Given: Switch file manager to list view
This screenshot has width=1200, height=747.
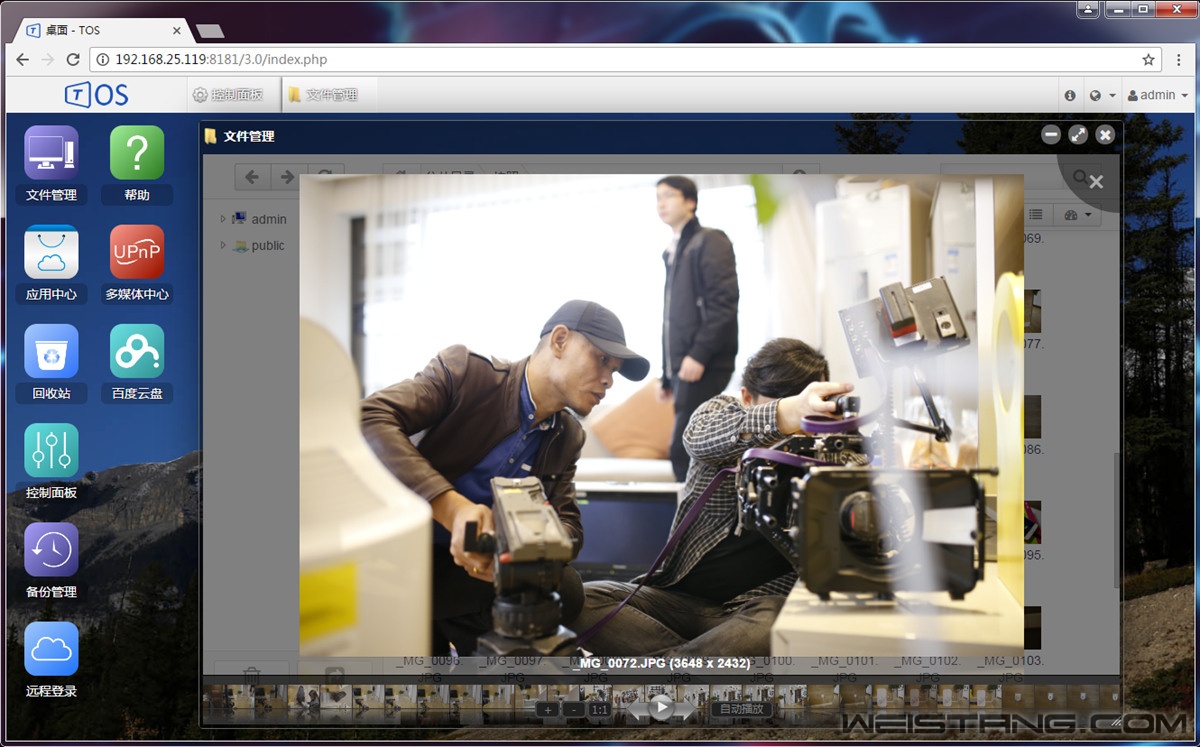Looking at the screenshot, I should click(1036, 215).
